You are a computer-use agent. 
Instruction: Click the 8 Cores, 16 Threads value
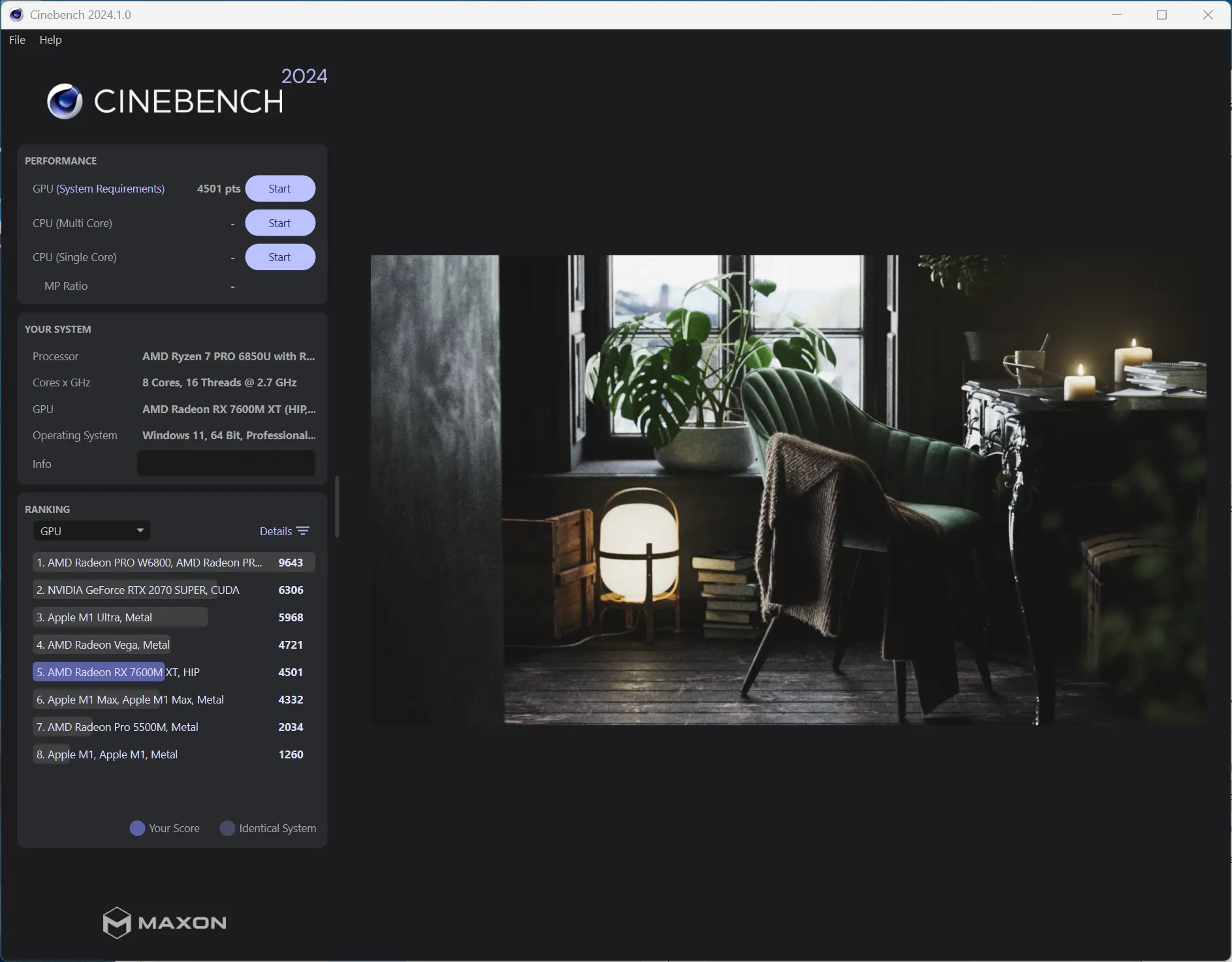tap(219, 382)
